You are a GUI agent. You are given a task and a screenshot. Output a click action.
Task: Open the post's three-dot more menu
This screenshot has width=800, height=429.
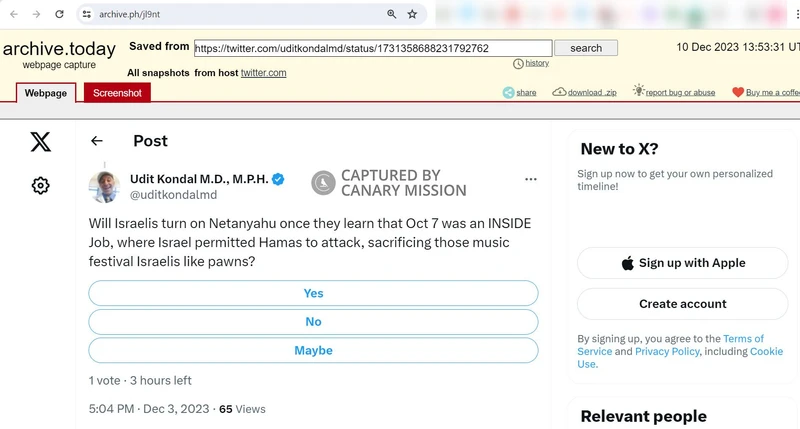pyautogui.click(x=531, y=180)
